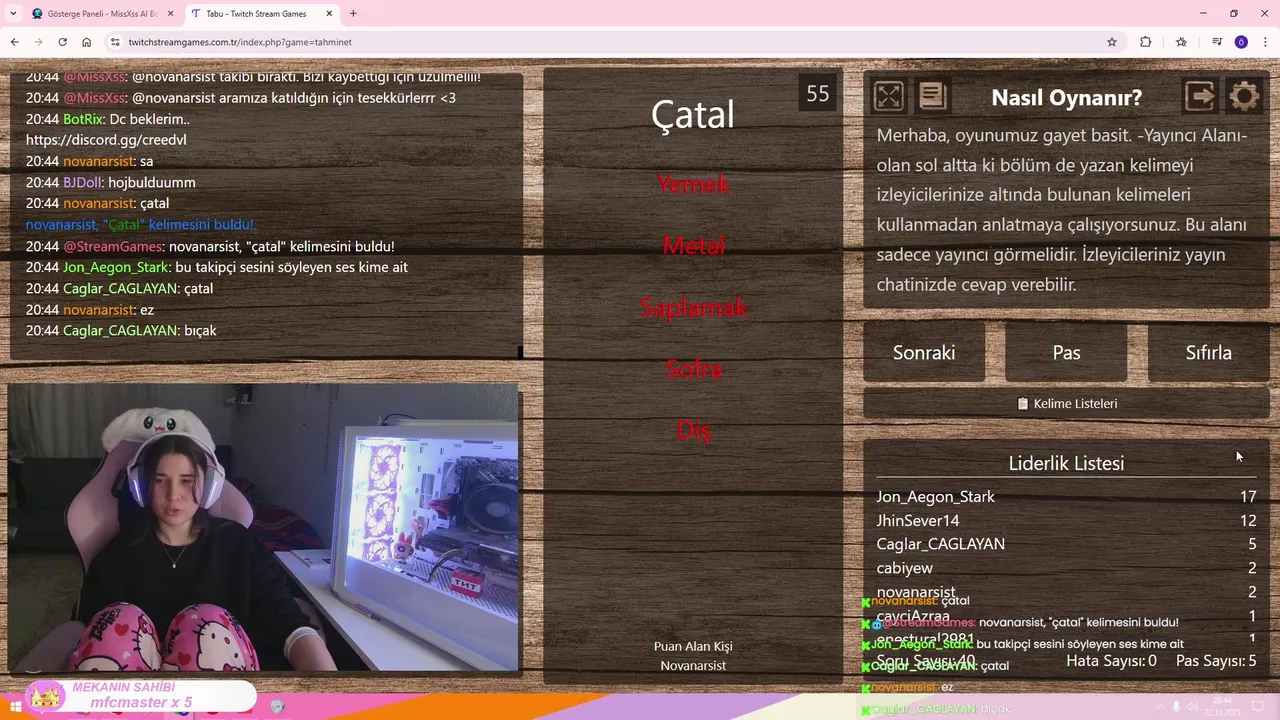Click the Puan Alan Kişi Novanarsist label

(x=693, y=656)
